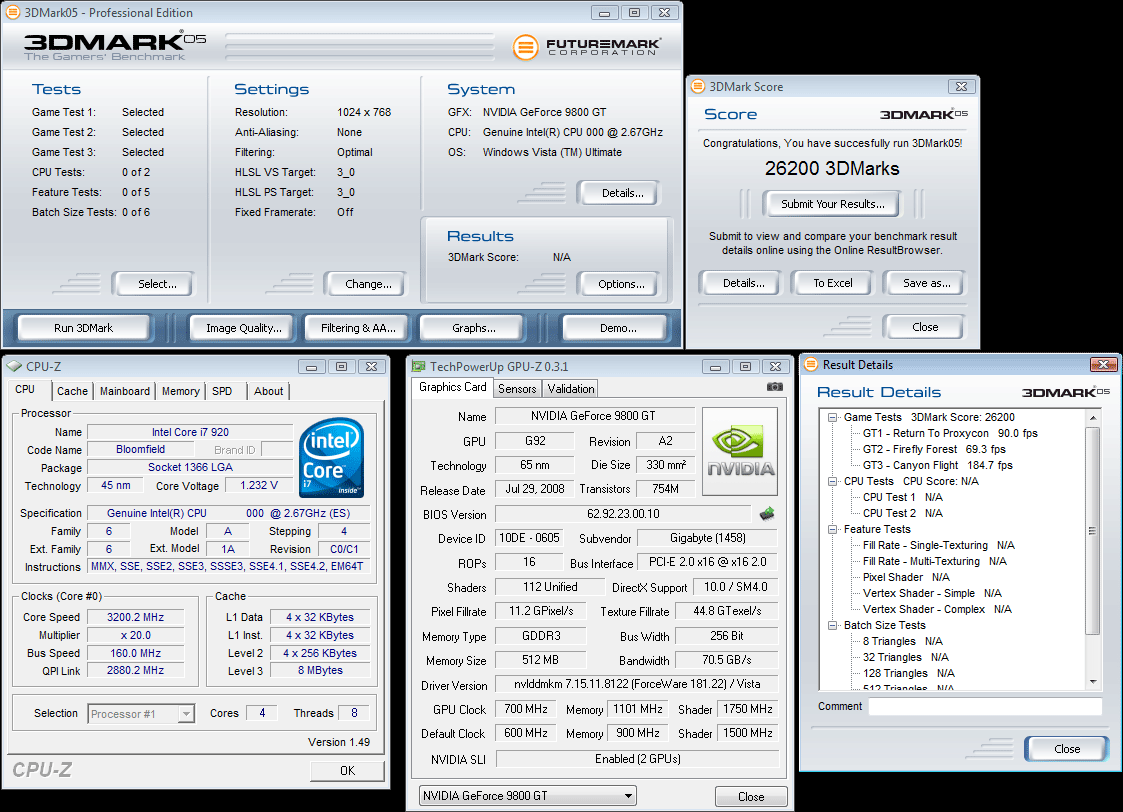Select the CPU tab in CPU-Z
The image size is (1123, 812).
point(25,390)
